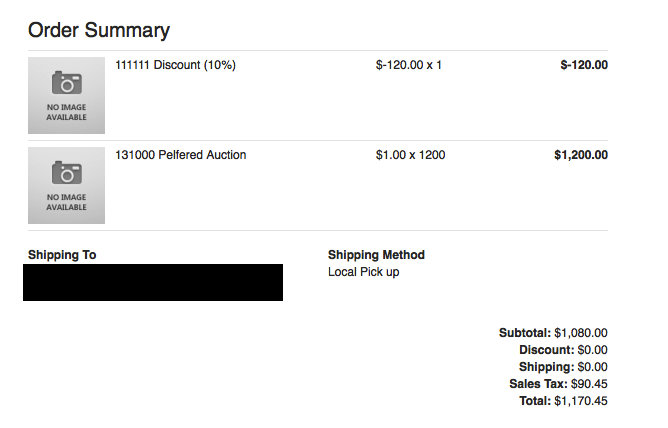Click the Discount item's no-image thumbnail
Screen dimensions: 668x428
(x=66, y=95)
